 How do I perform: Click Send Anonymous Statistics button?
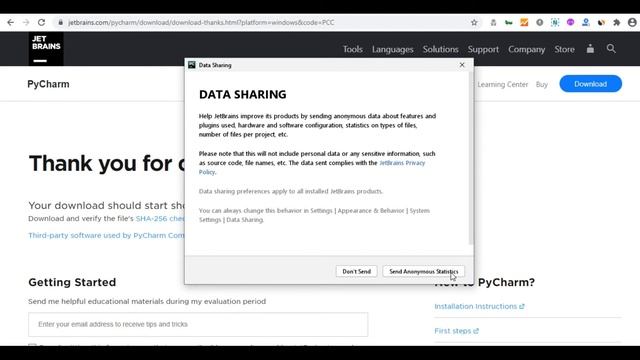tap(423, 271)
